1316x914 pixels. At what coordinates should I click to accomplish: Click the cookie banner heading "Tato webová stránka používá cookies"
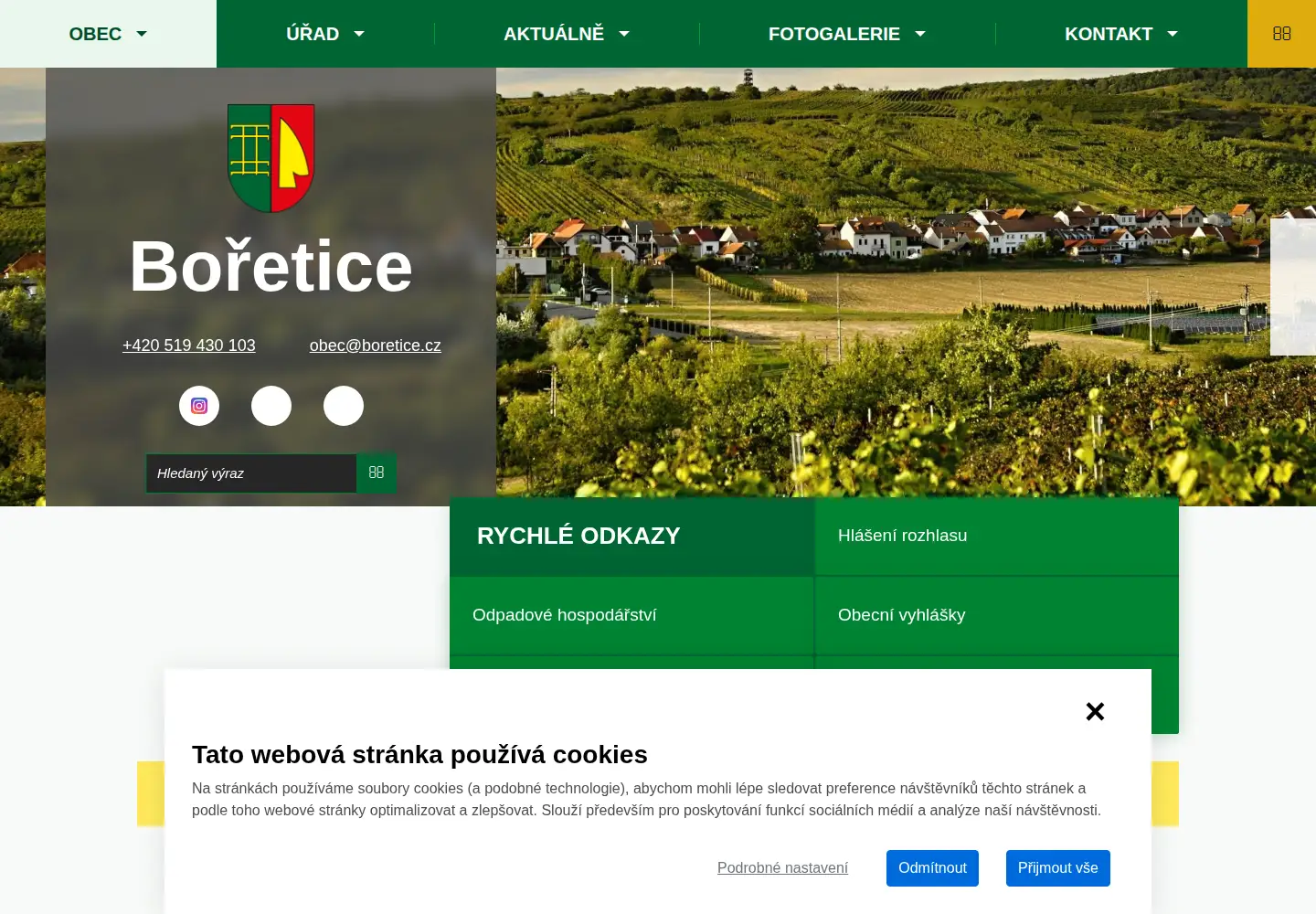click(419, 755)
